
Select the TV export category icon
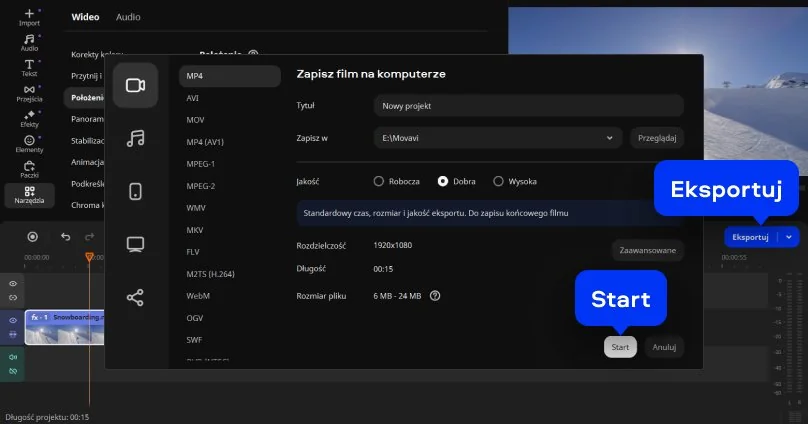pos(135,244)
